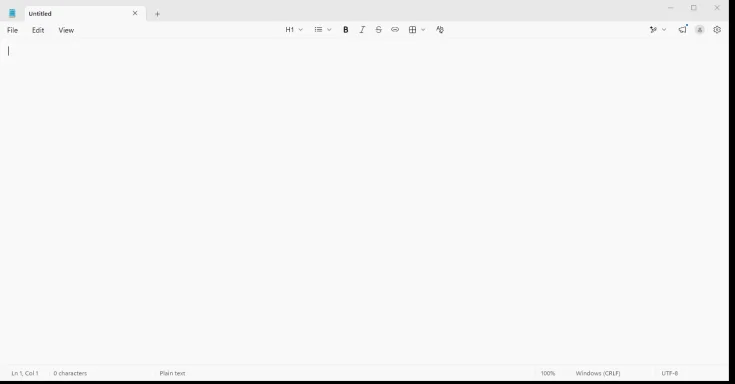Click the table grid icon
The image size is (735, 384).
pos(412,30)
